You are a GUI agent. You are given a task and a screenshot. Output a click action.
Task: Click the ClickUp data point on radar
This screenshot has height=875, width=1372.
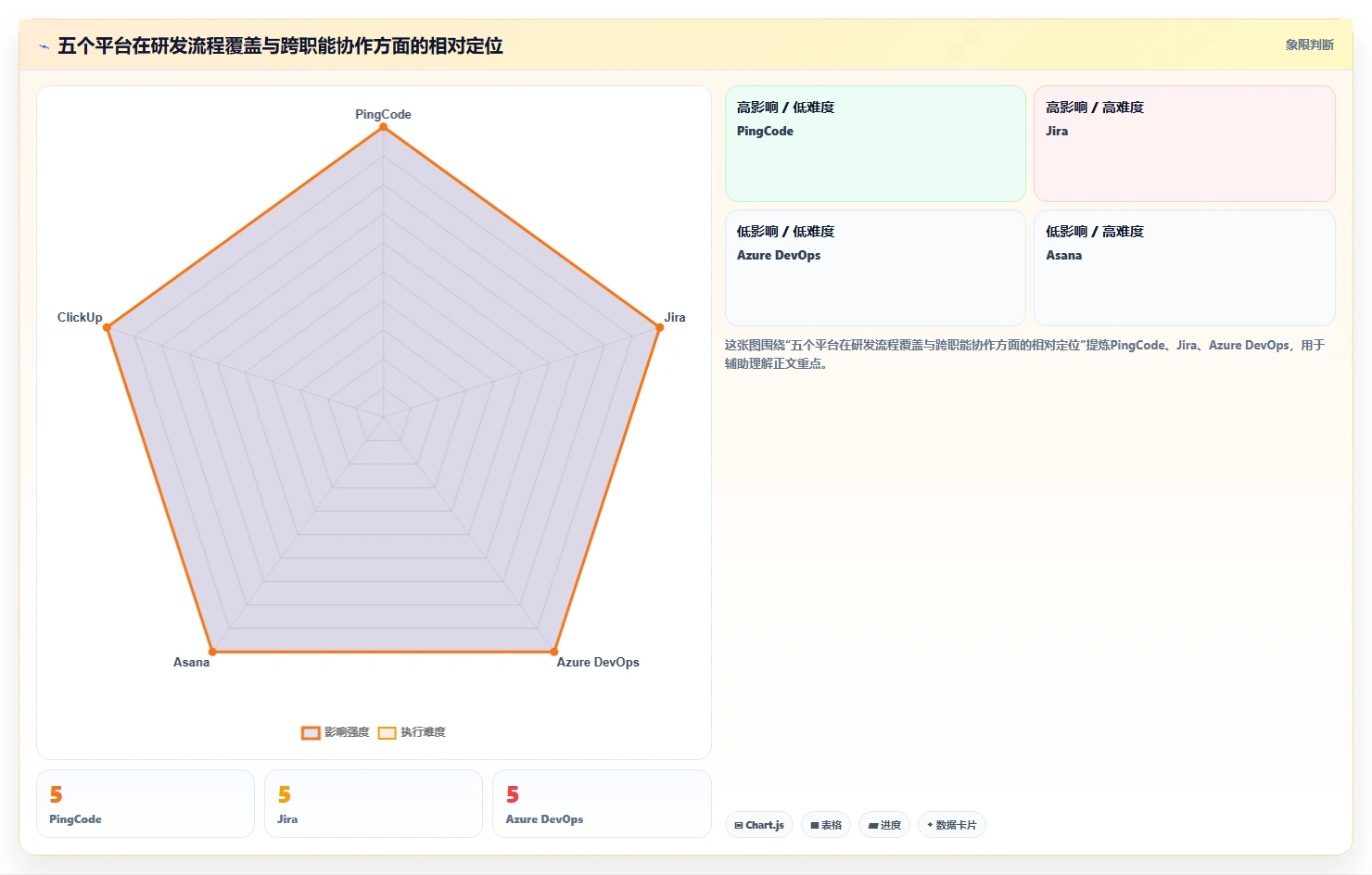(x=107, y=327)
